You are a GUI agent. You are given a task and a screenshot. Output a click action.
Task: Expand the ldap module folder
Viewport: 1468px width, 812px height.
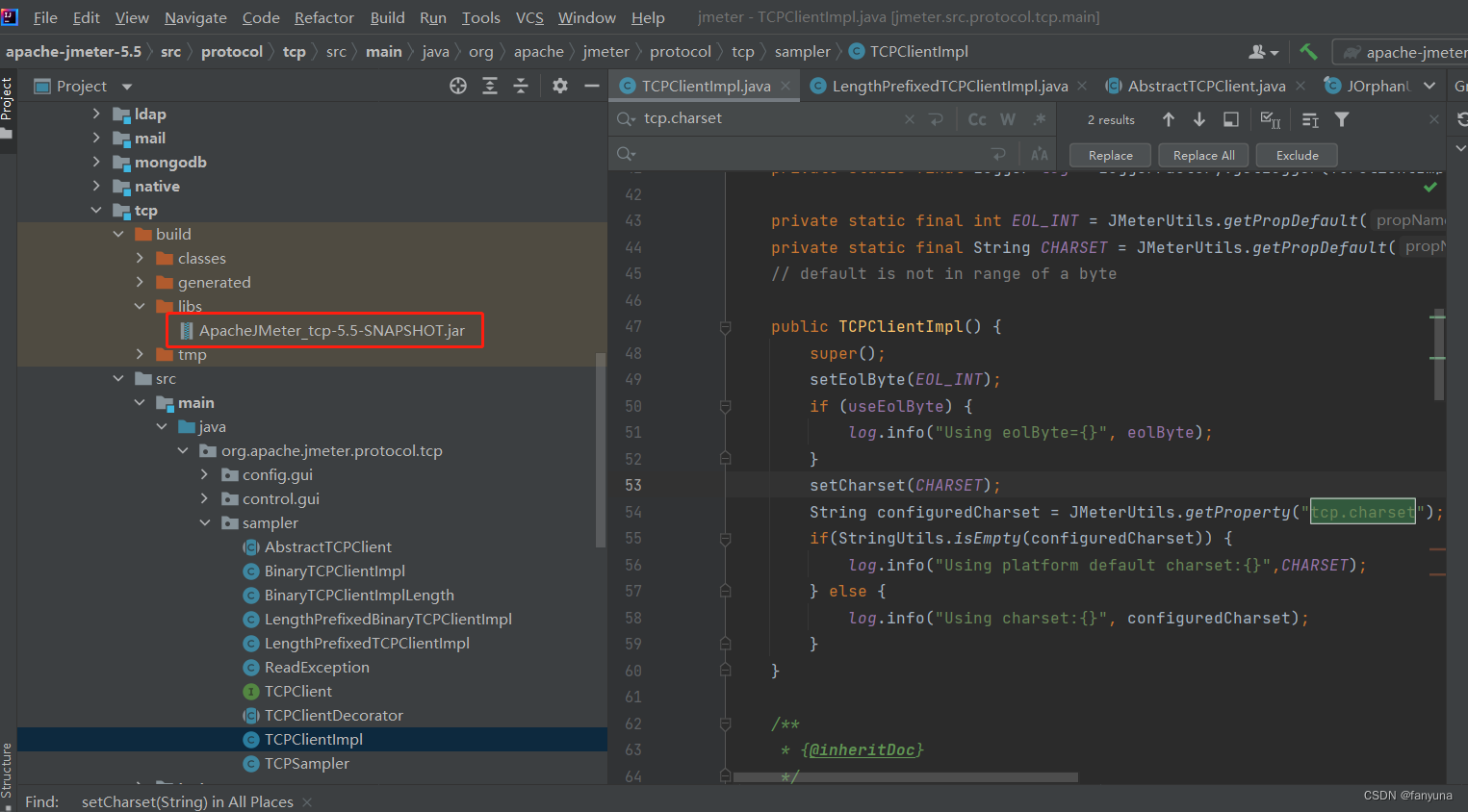point(96,114)
